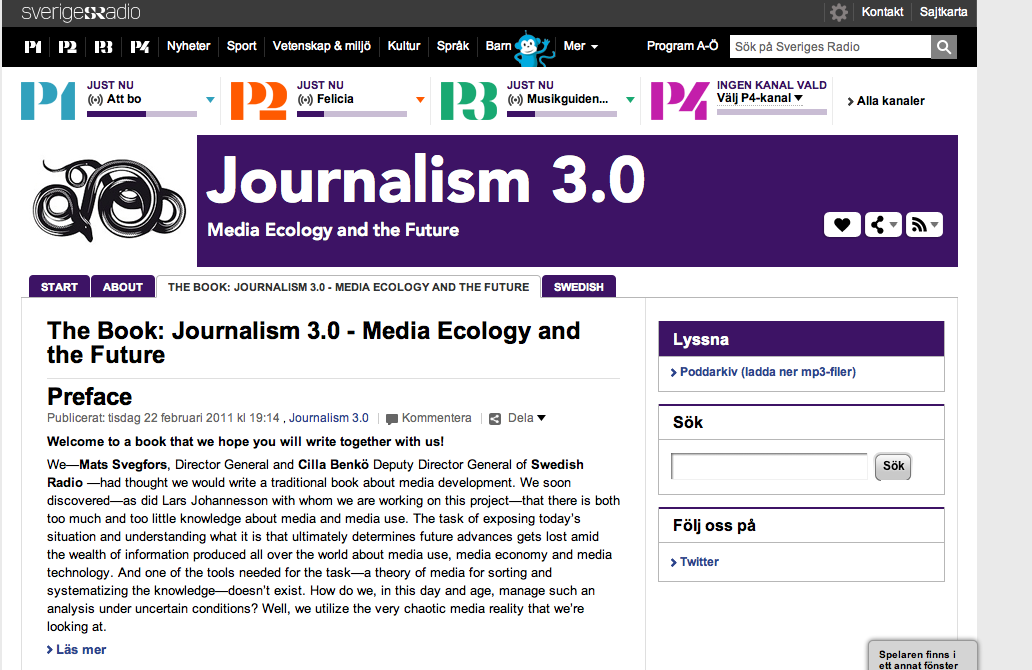Switch to the SWEDISH tab

tap(579, 287)
